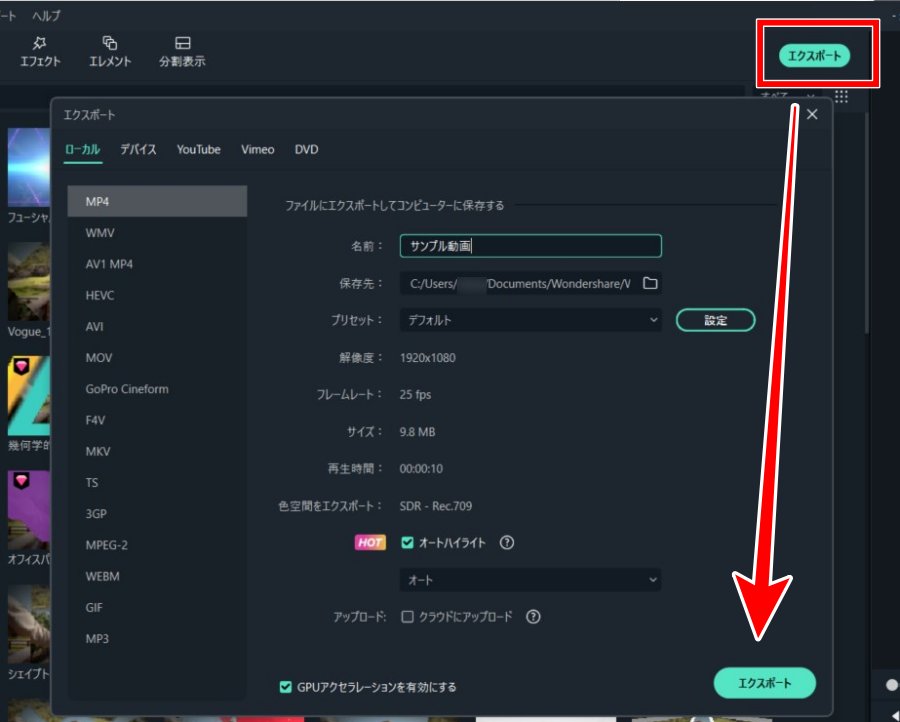The height and width of the screenshot is (722, 900).
Task: Open the filter dropdown under the top Export button
Action: coord(788,95)
